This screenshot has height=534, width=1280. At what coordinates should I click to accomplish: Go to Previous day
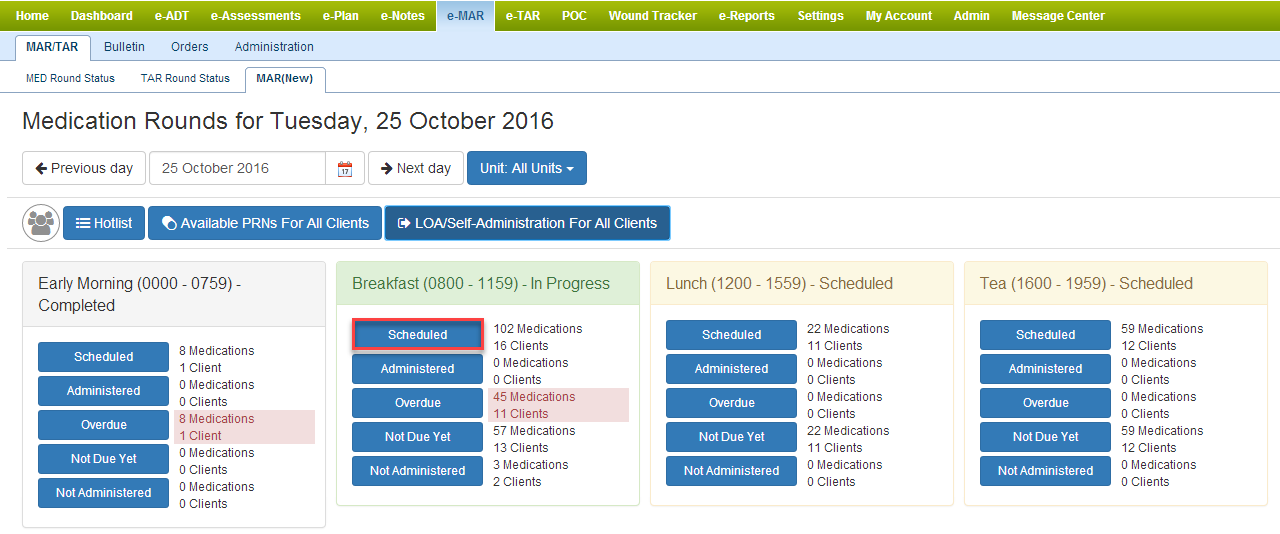point(84,168)
